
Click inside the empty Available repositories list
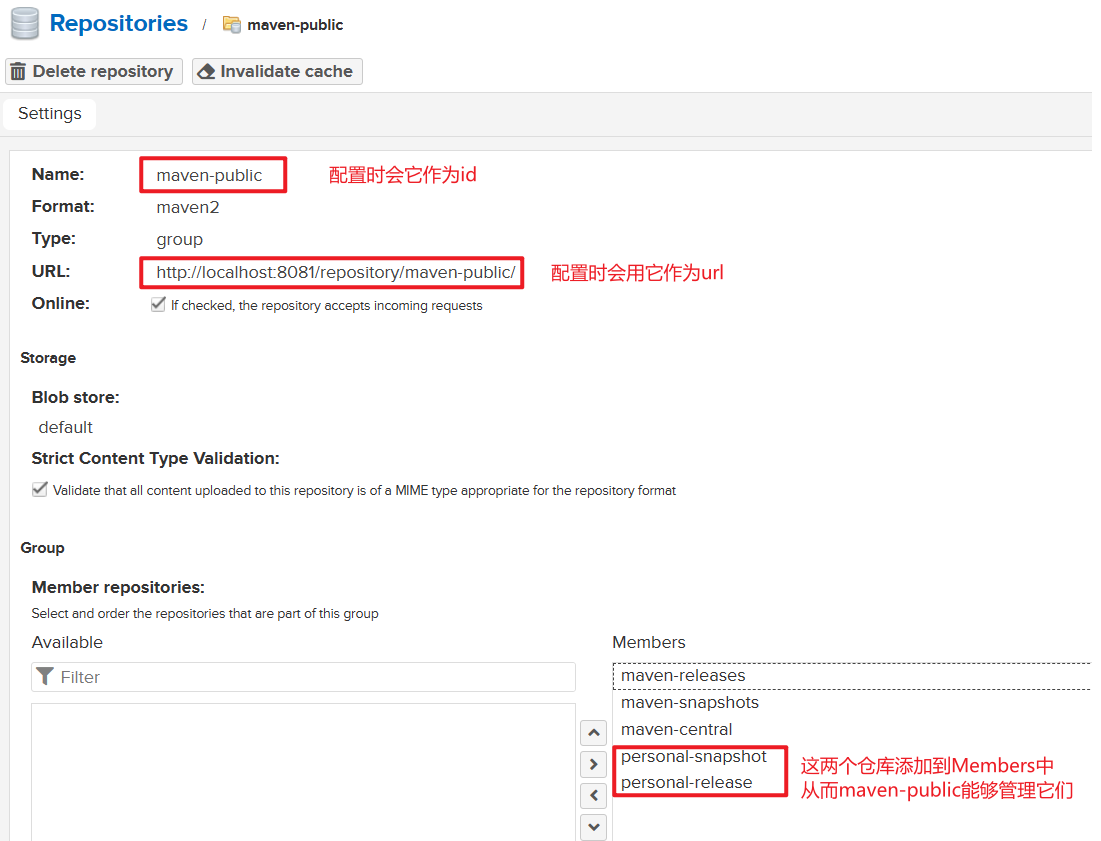pos(303,772)
